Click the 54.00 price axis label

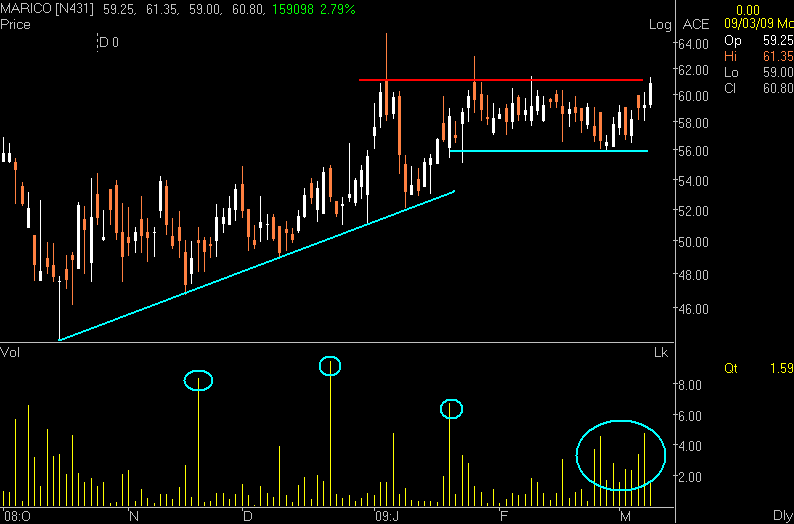pyautogui.click(x=694, y=180)
